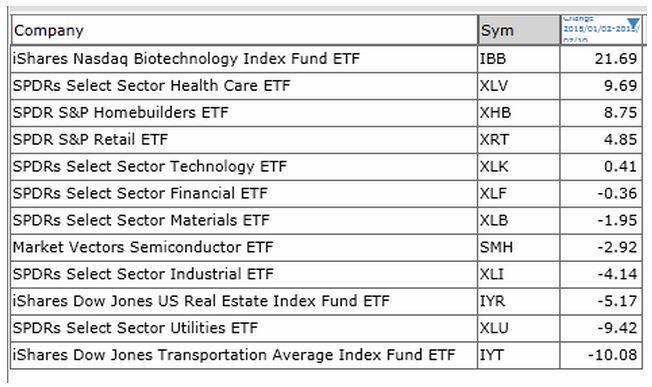Click the XLF symbol cell
The image size is (652, 387).
pos(519,193)
